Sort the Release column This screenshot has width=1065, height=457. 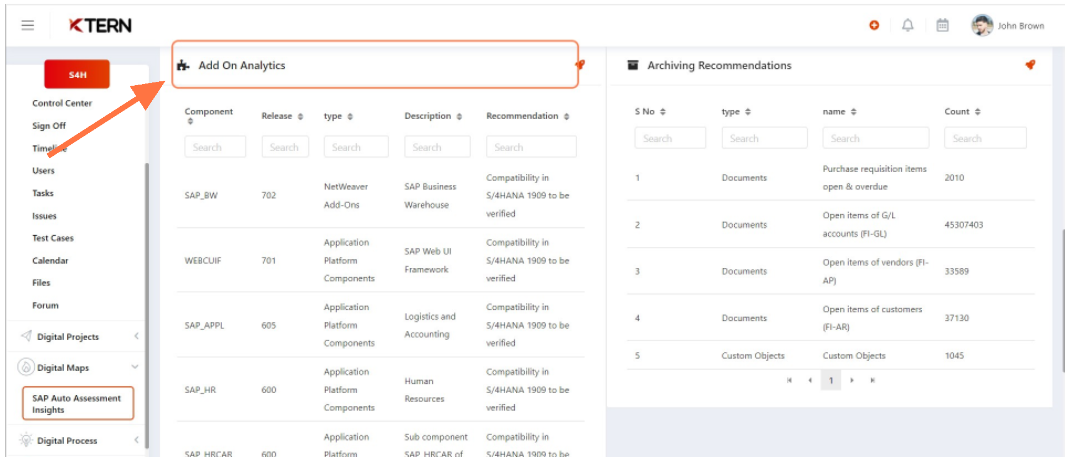pos(301,116)
